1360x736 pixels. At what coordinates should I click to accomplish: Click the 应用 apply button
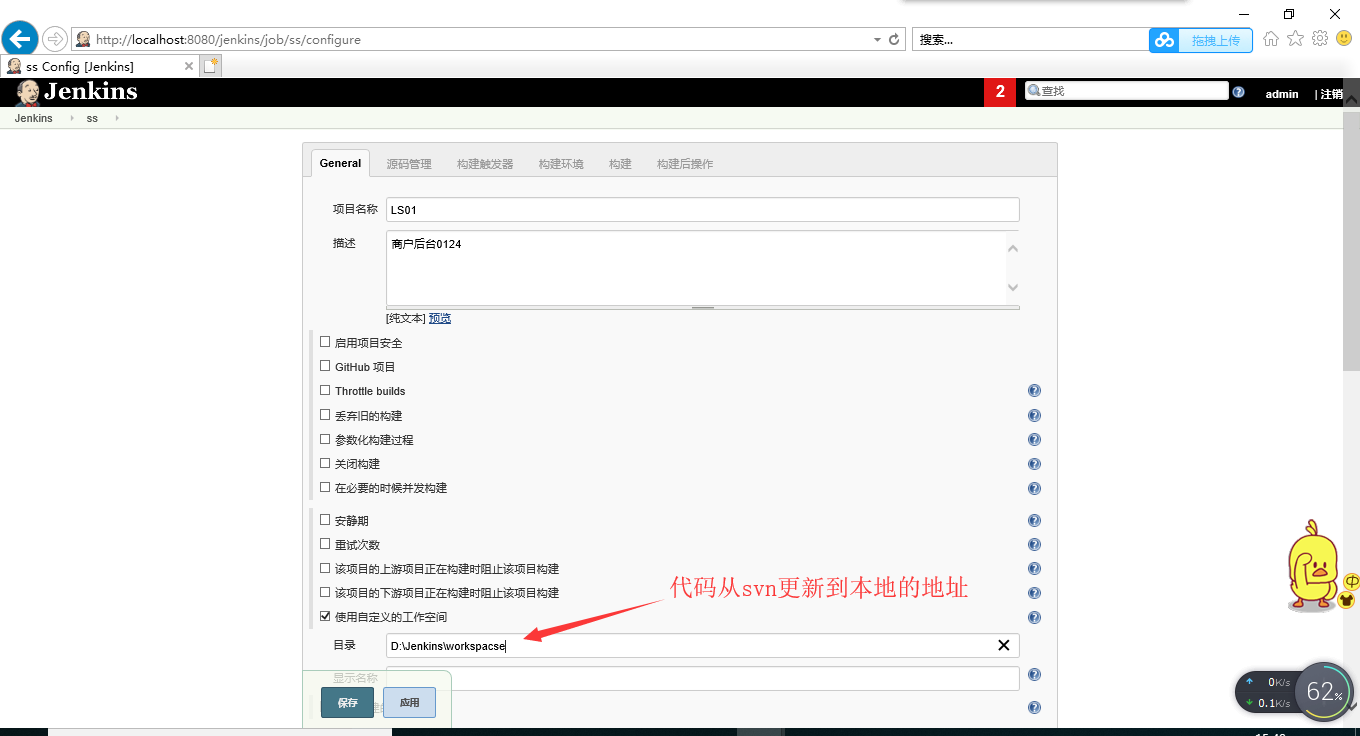coord(409,703)
